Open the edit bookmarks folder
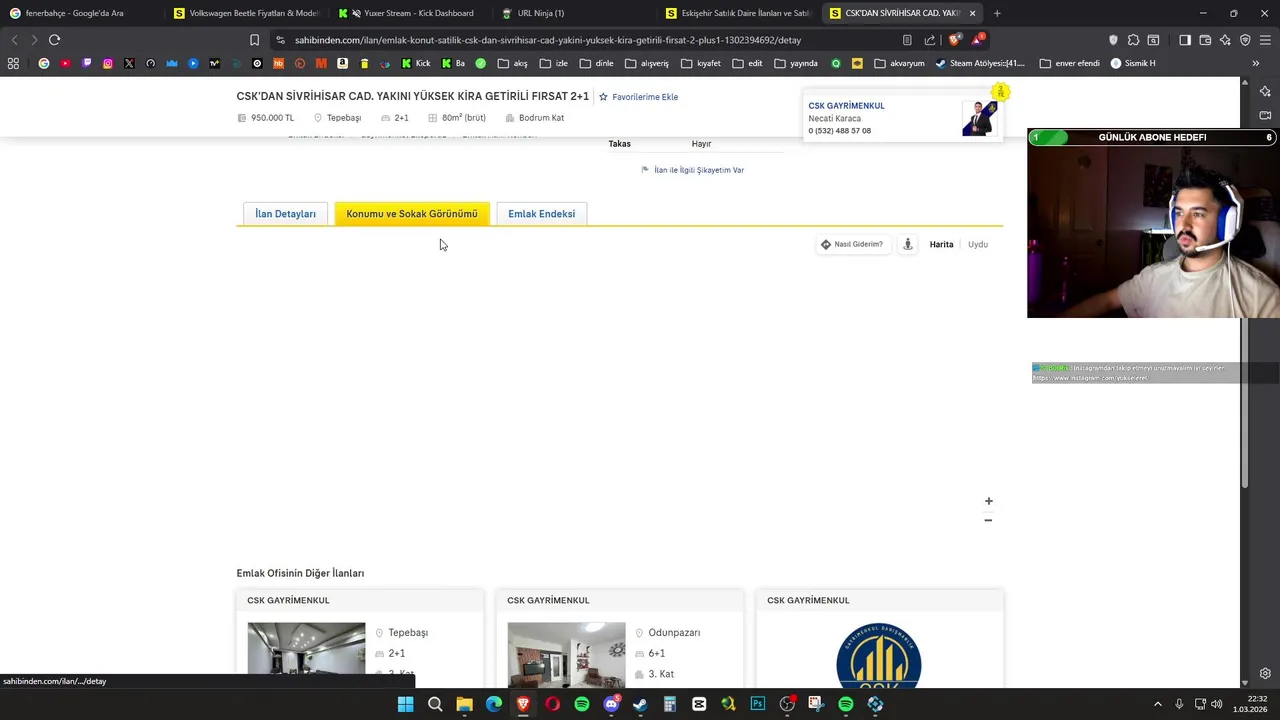1280x720 pixels. point(747,63)
